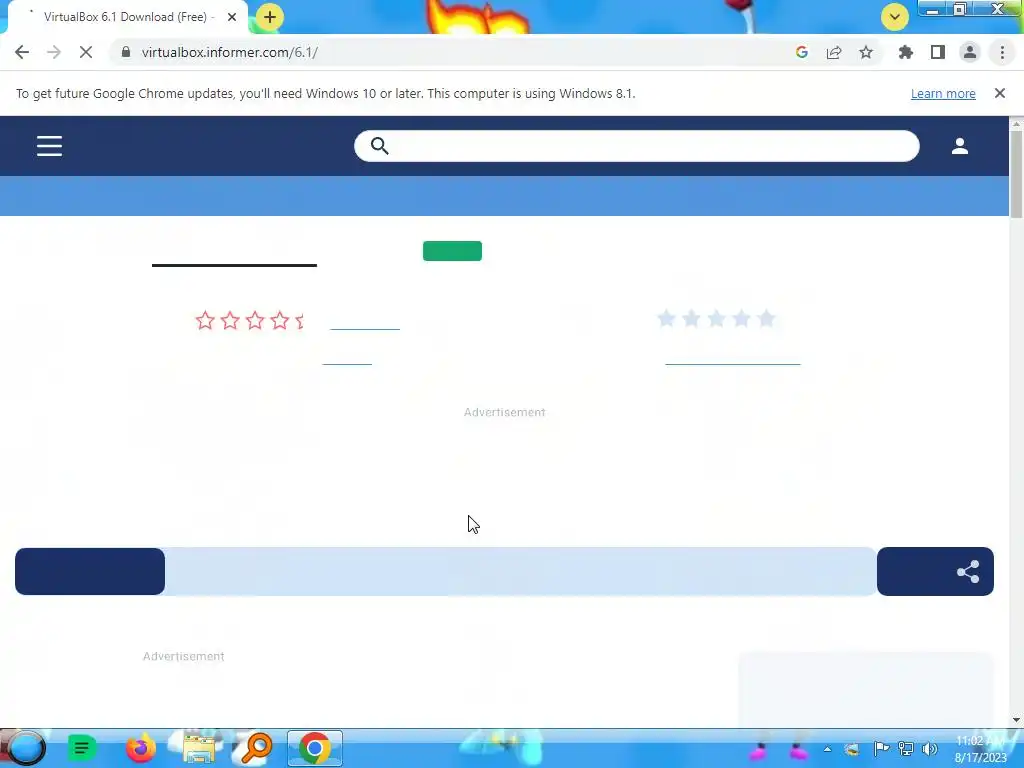Click the scrollbar down arrow

coord(1016,720)
